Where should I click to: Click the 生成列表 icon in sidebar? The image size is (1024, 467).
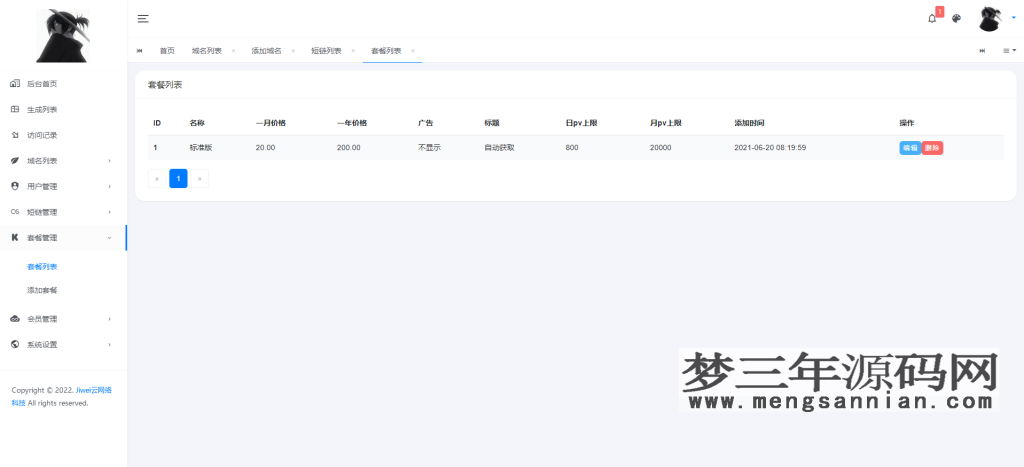click(x=15, y=109)
